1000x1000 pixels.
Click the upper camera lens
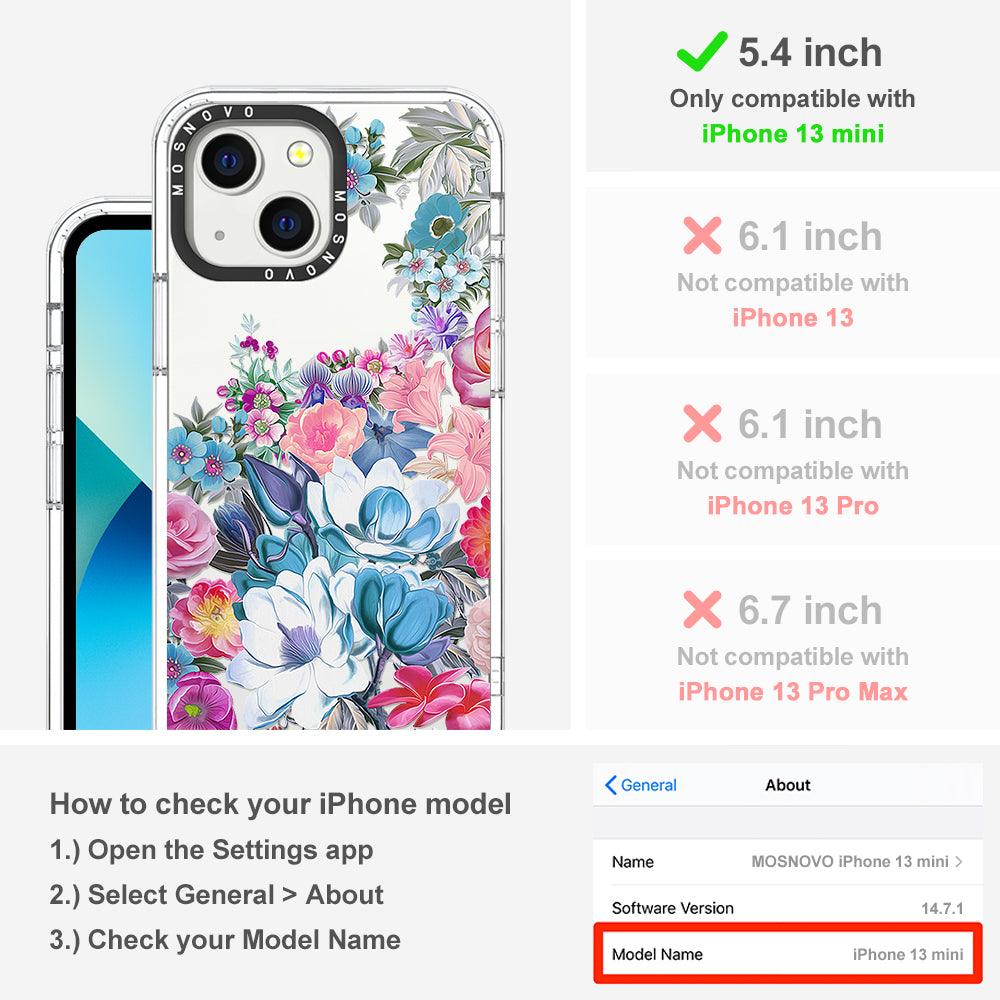coord(230,161)
